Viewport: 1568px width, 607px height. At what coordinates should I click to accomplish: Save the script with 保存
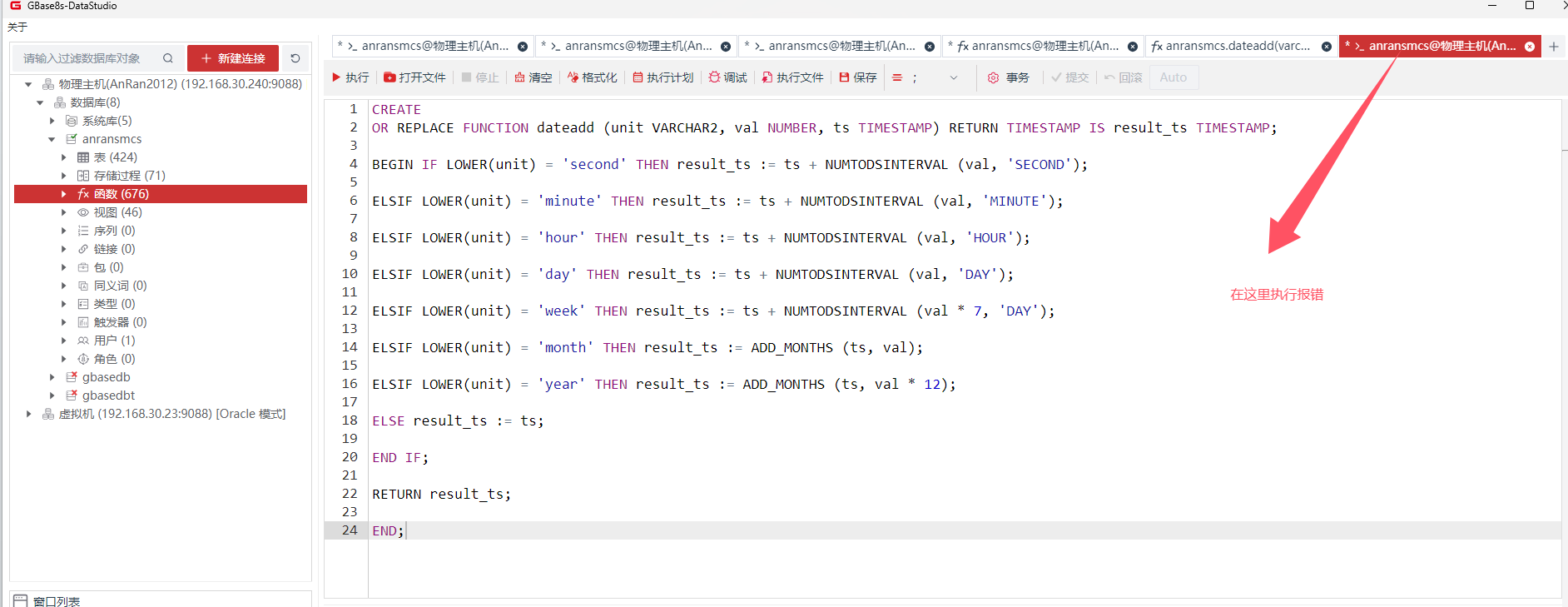[x=858, y=77]
